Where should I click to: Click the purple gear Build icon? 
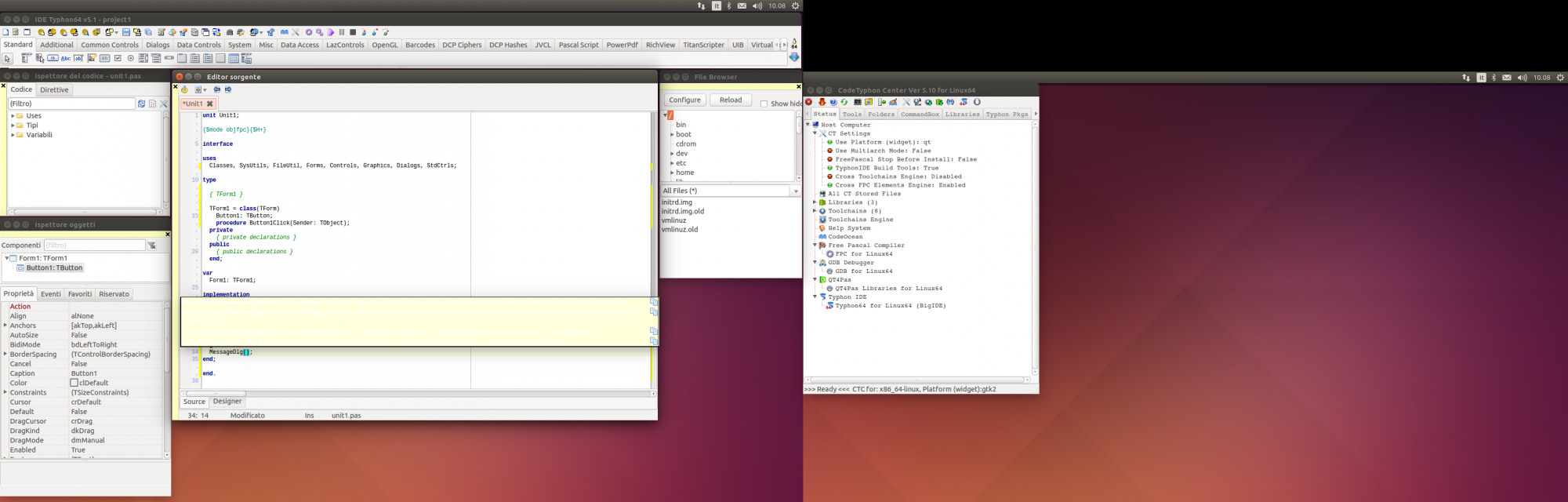click(x=309, y=32)
